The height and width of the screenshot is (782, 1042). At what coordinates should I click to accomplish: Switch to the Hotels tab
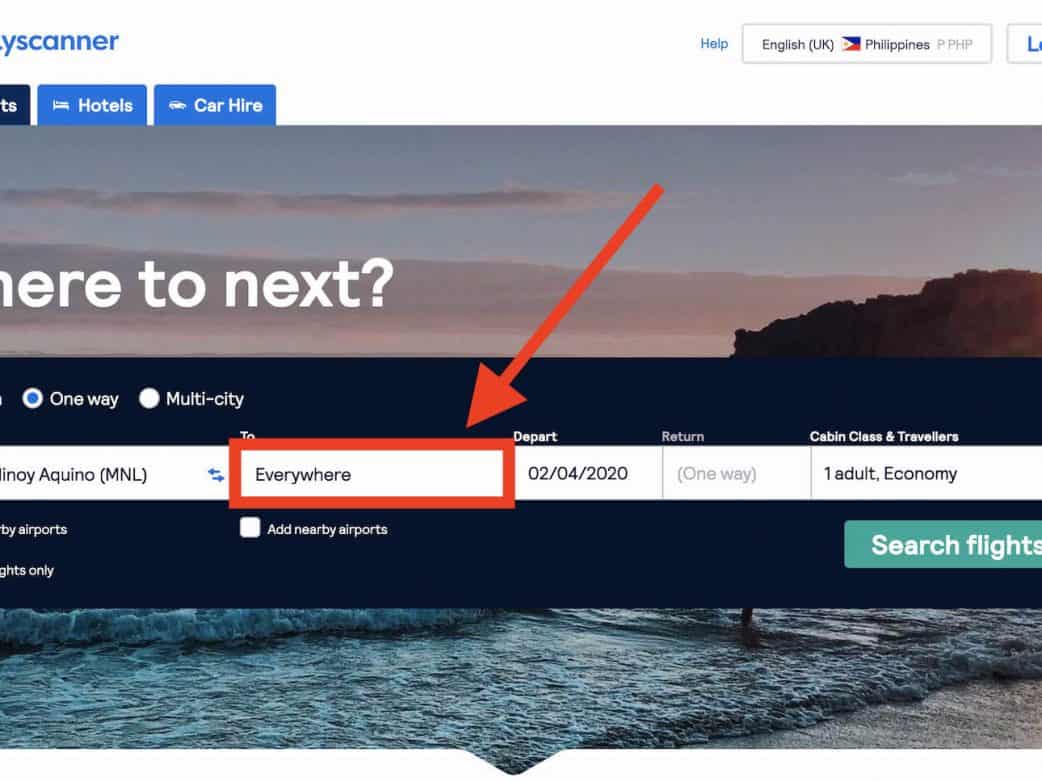click(x=92, y=105)
